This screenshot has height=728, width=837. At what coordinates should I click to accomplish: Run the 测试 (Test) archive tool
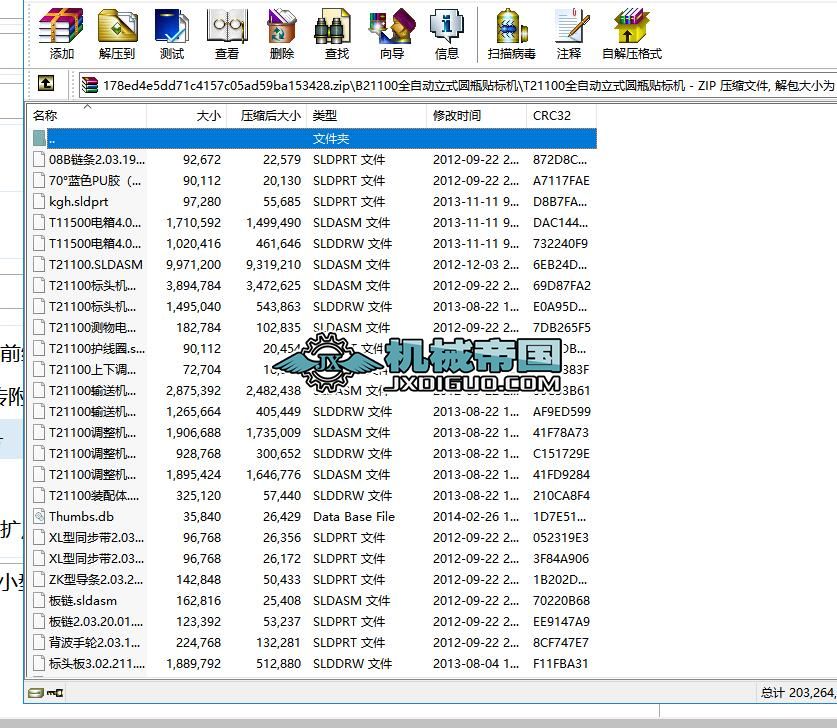coord(172,33)
